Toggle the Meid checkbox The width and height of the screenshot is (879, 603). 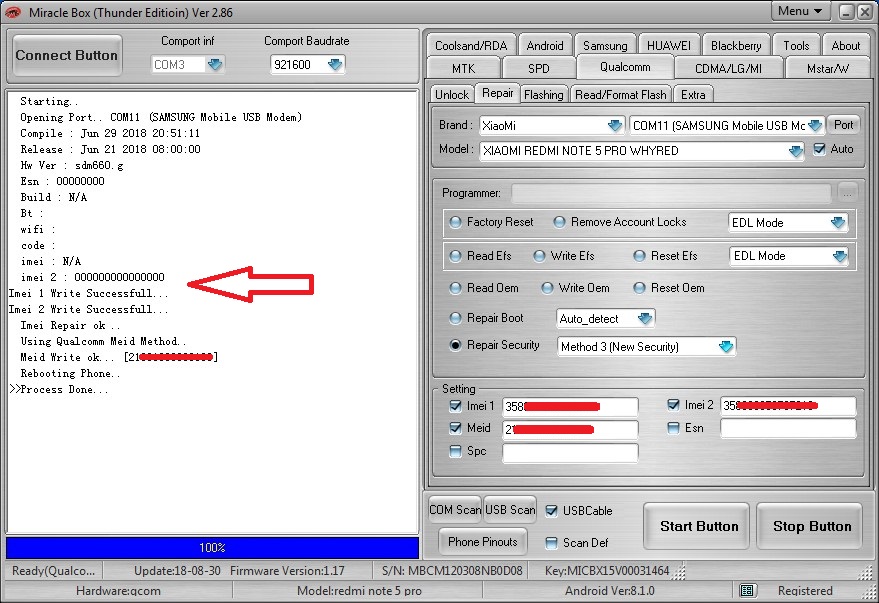pos(455,428)
